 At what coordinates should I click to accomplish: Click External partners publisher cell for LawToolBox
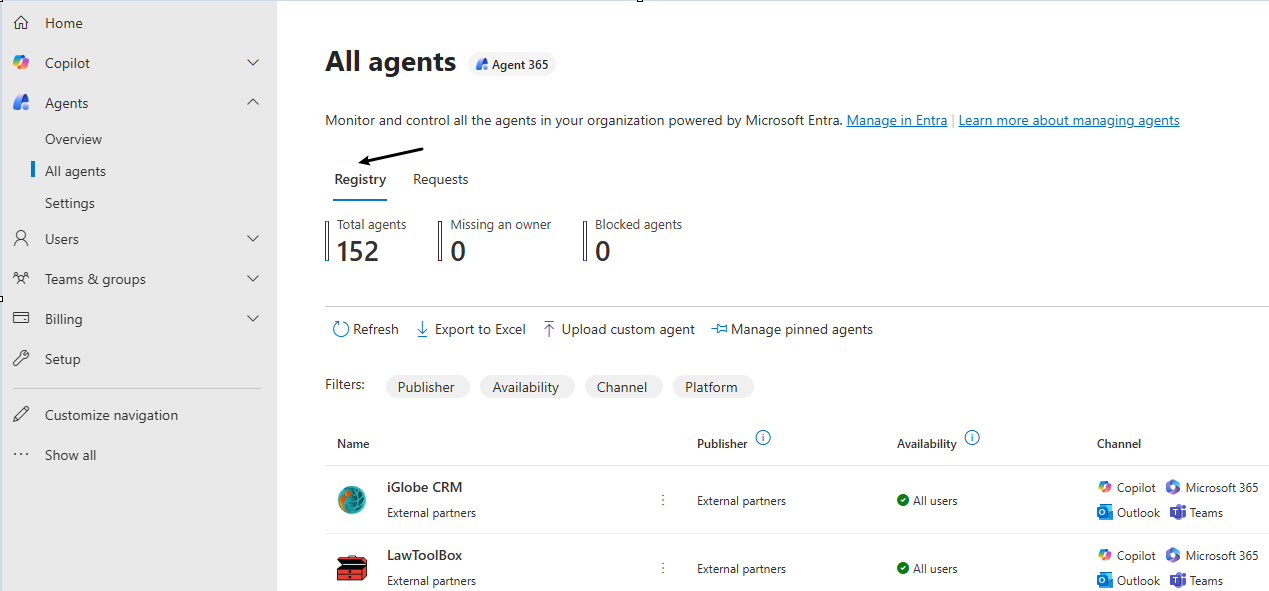point(741,569)
